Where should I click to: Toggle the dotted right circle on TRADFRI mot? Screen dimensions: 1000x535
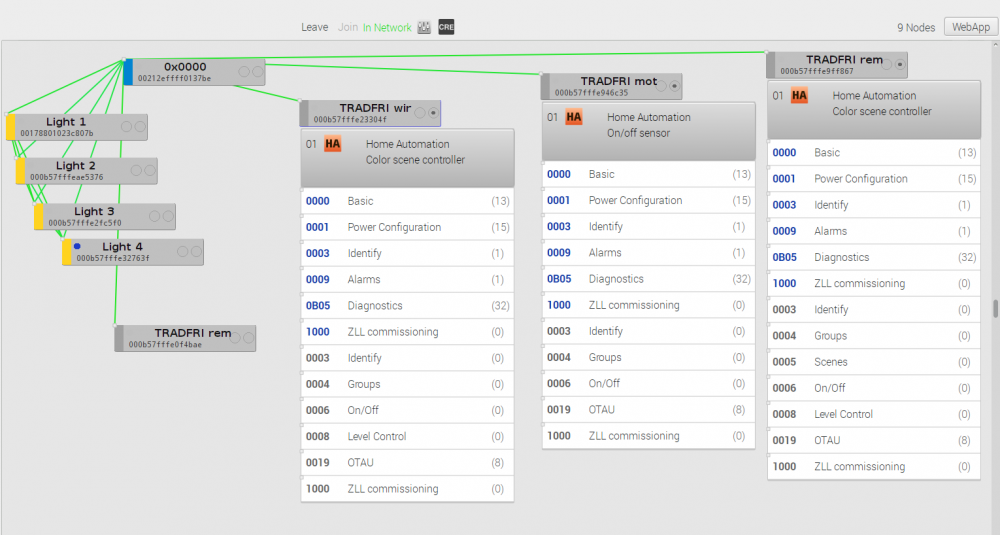[674, 86]
